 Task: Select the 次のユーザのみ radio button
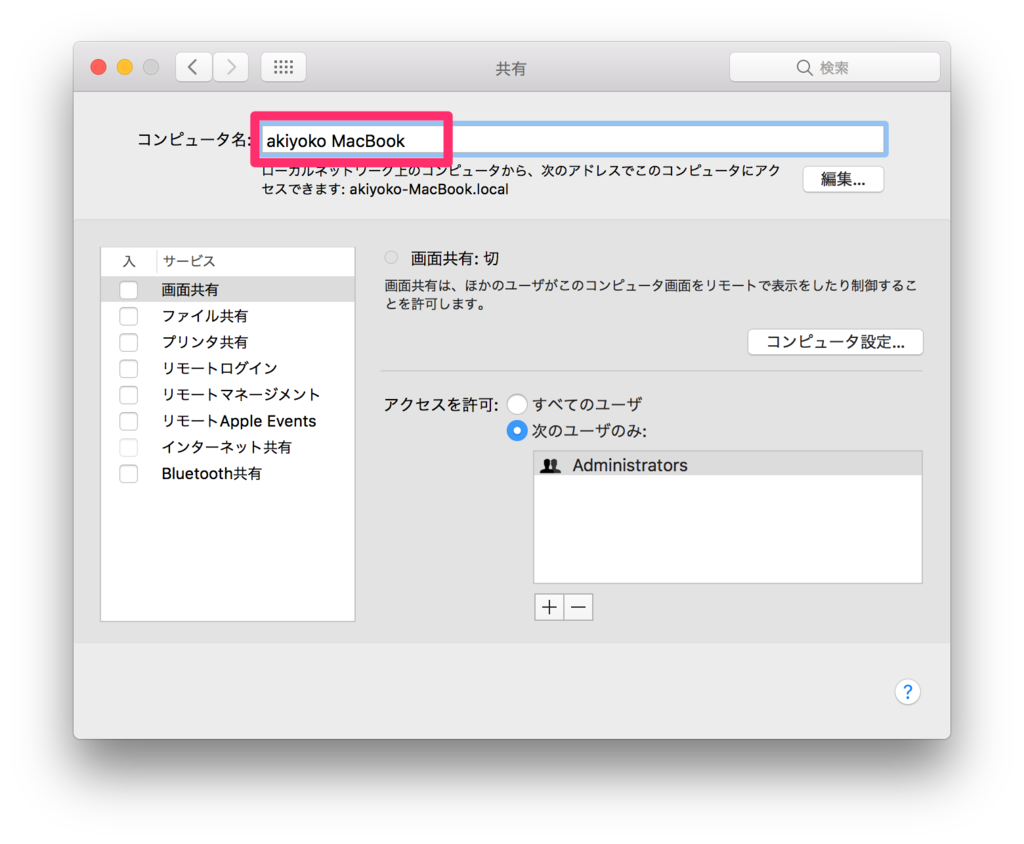pos(517,431)
